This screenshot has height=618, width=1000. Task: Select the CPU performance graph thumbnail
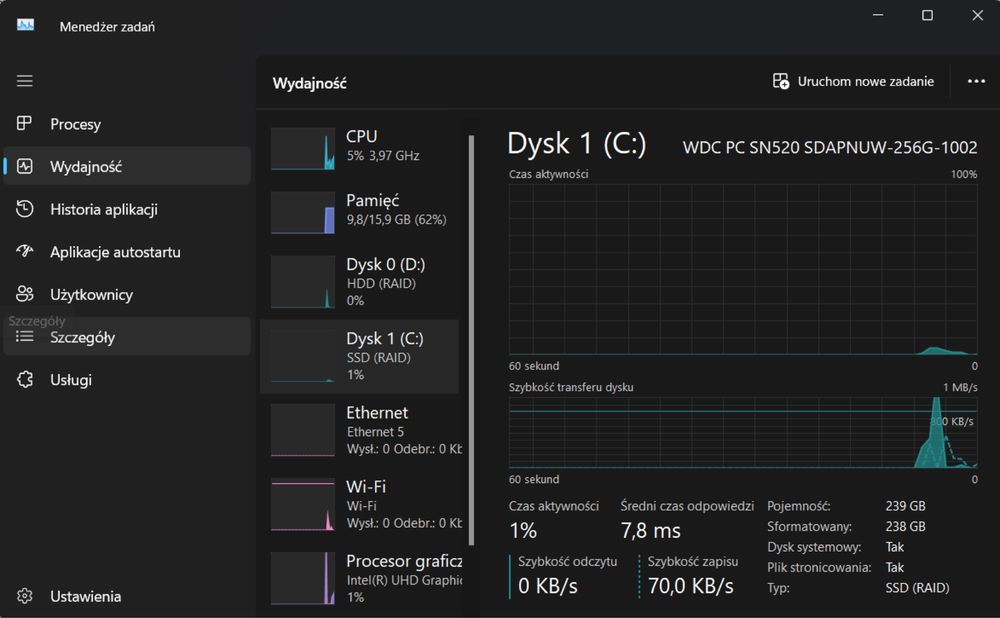point(303,149)
